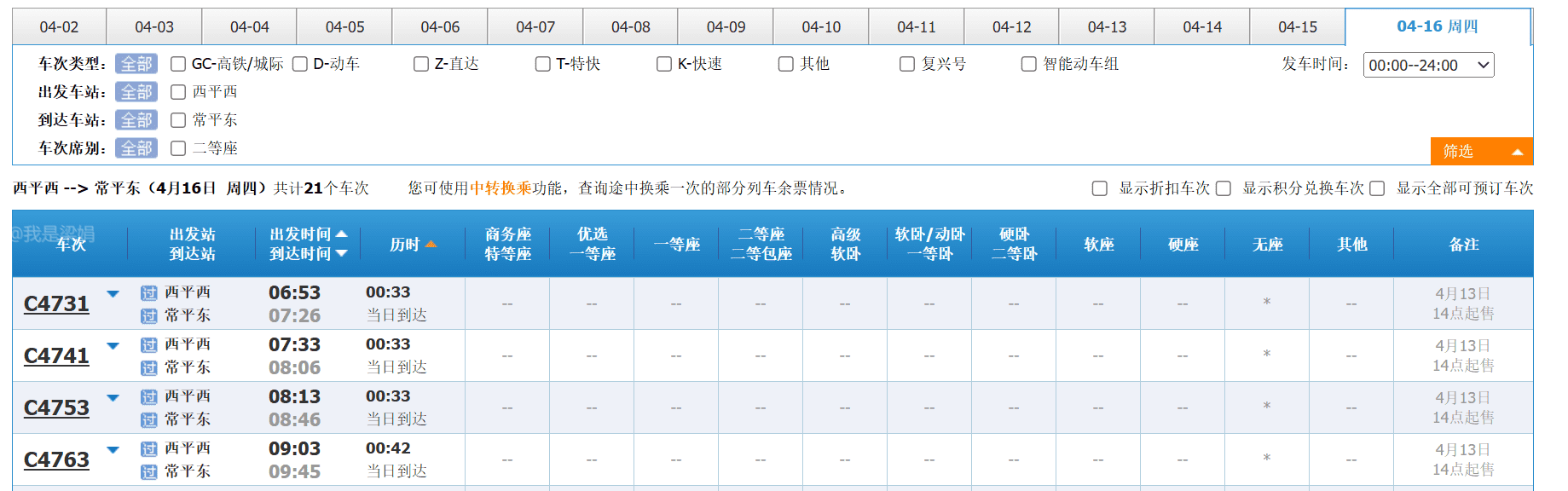Click the 过 icon beside C4763 arrival station
The height and width of the screenshot is (491, 1568).
point(149,472)
